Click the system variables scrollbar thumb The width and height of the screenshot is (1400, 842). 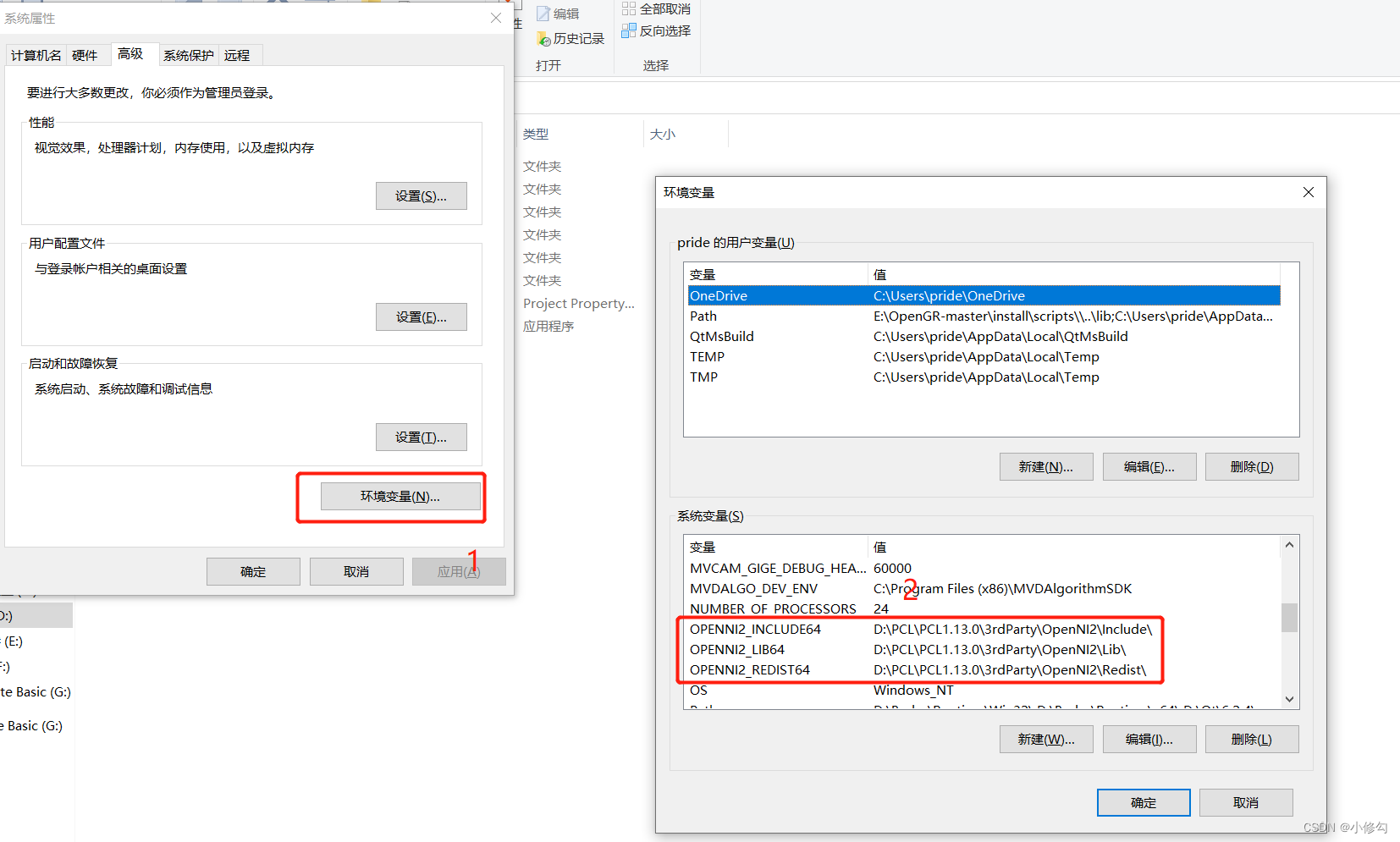coord(1289,617)
